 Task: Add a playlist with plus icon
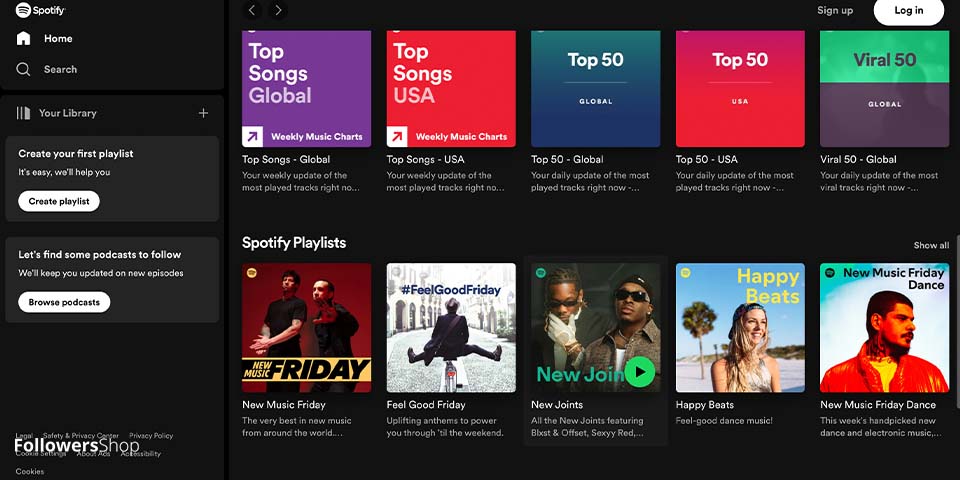point(203,113)
